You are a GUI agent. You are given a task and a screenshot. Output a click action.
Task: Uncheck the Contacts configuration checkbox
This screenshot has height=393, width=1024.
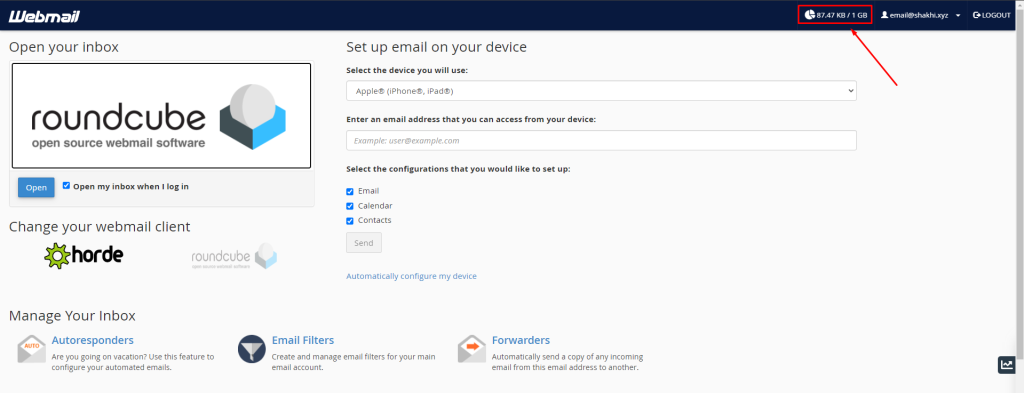click(350, 221)
